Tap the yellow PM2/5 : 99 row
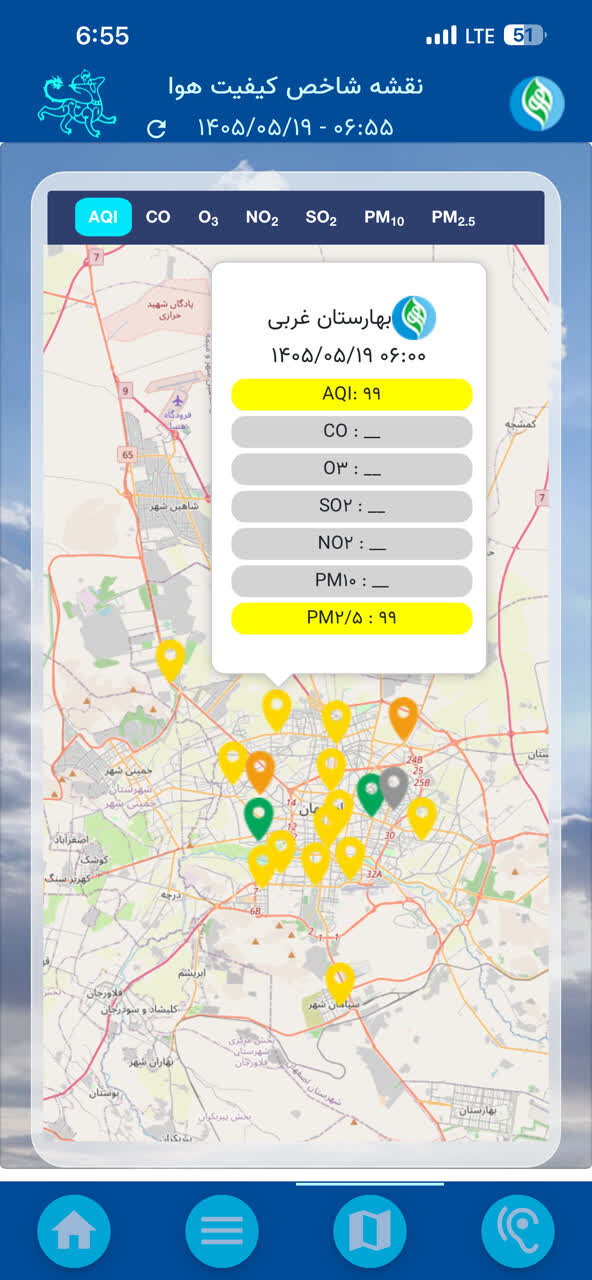The width and height of the screenshot is (592, 1280). [352, 618]
